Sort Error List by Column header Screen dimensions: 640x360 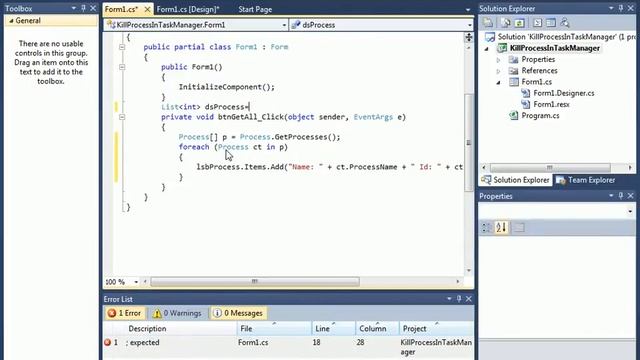point(377,329)
